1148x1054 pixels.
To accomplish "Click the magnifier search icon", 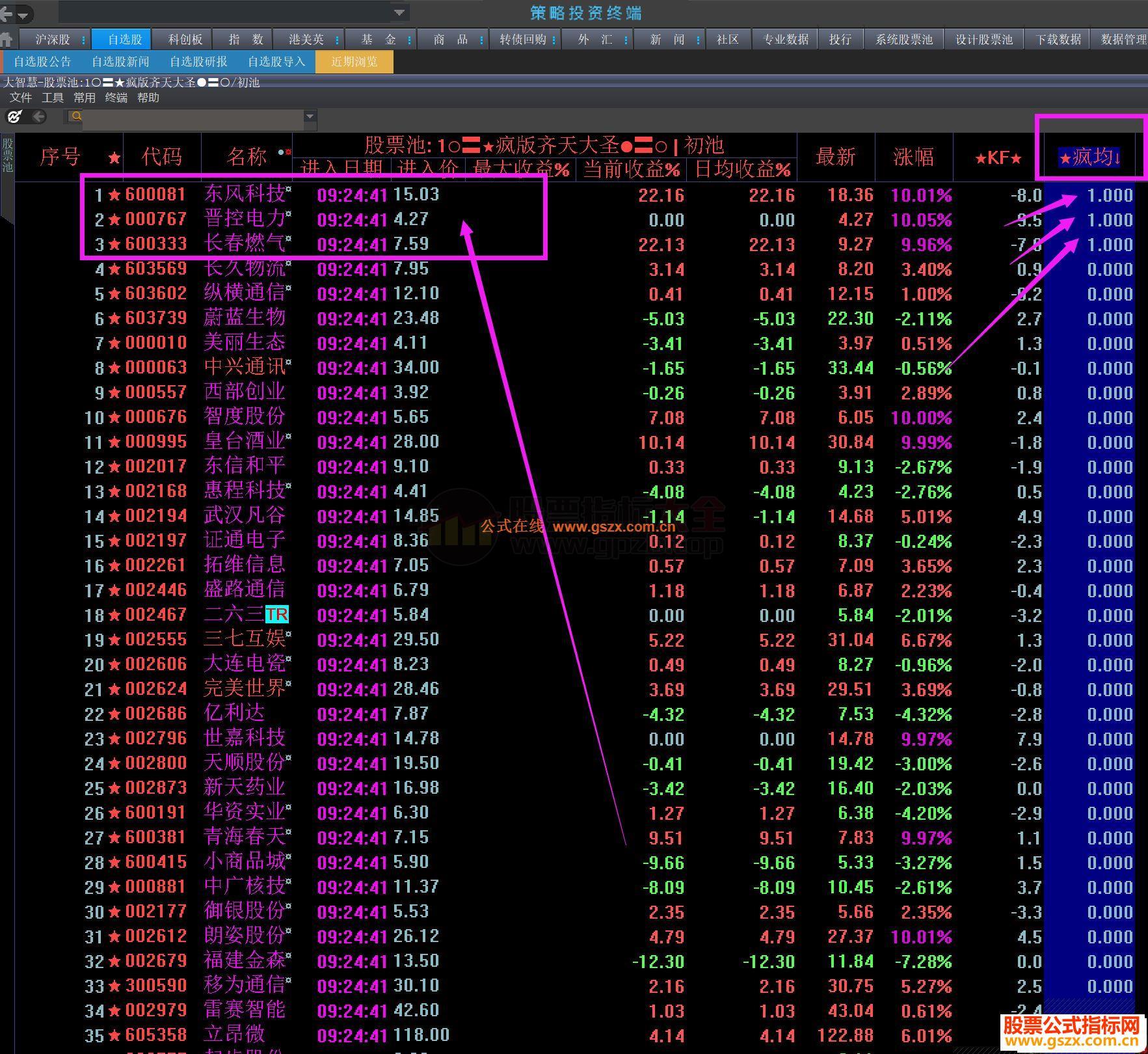I will 76,116.
